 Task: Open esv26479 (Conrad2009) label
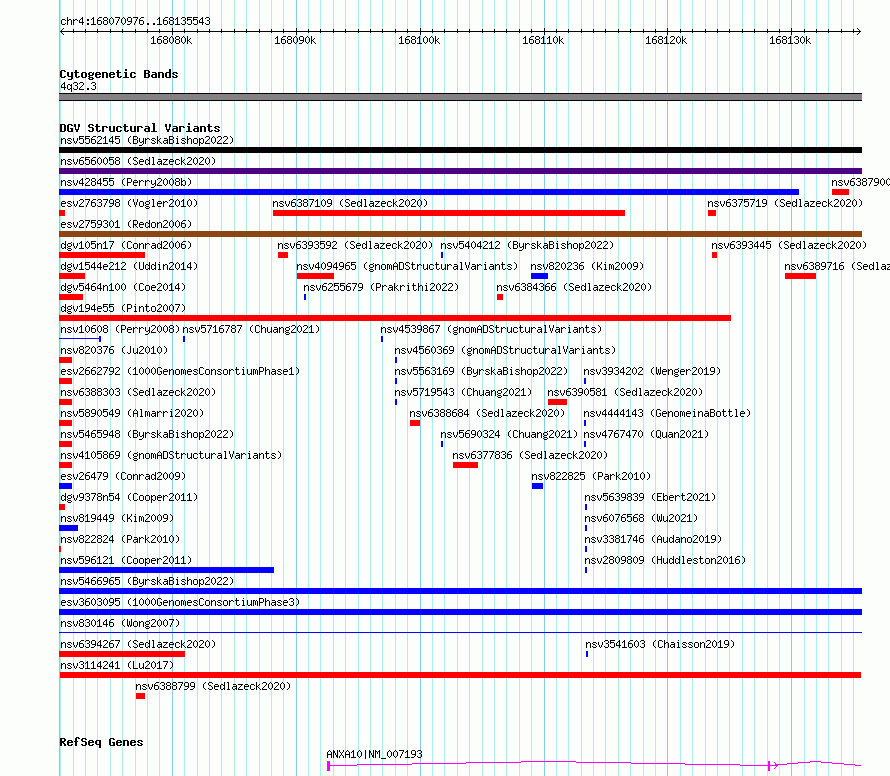123,476
